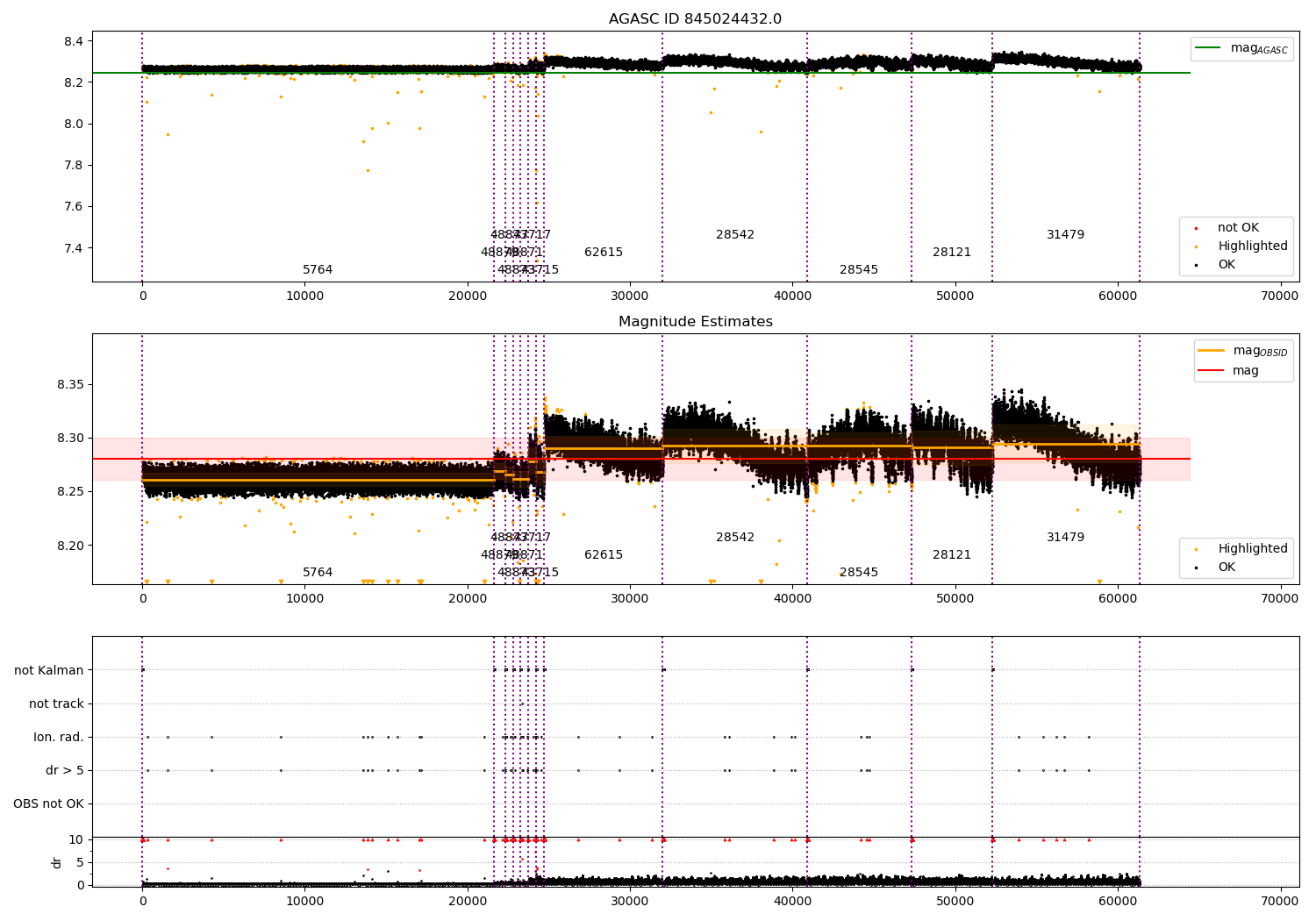This screenshot has width=1316, height=921.
Task: Click the rotated 'dr' axis label
Action: pyautogui.click(x=57, y=862)
